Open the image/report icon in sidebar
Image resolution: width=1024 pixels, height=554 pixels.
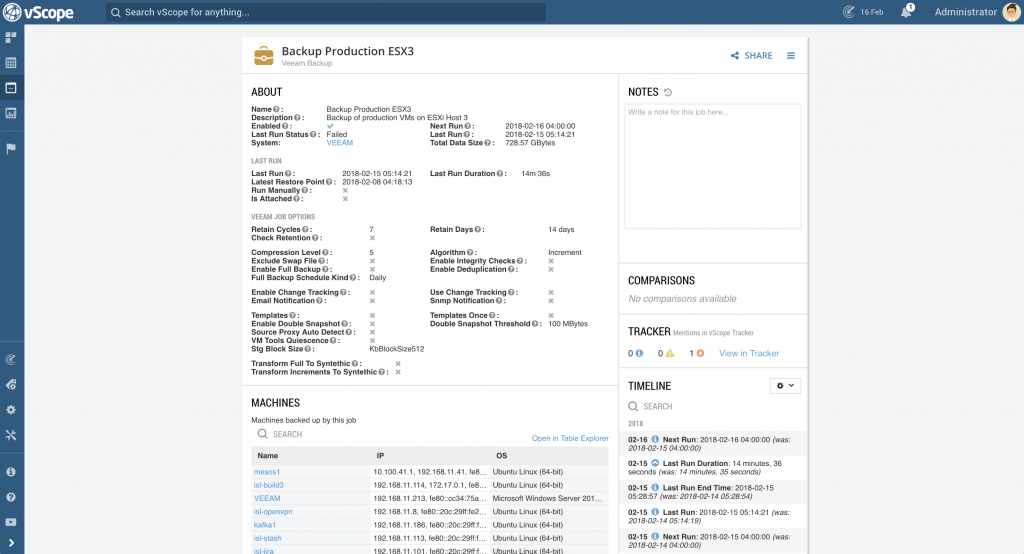tap(10, 113)
